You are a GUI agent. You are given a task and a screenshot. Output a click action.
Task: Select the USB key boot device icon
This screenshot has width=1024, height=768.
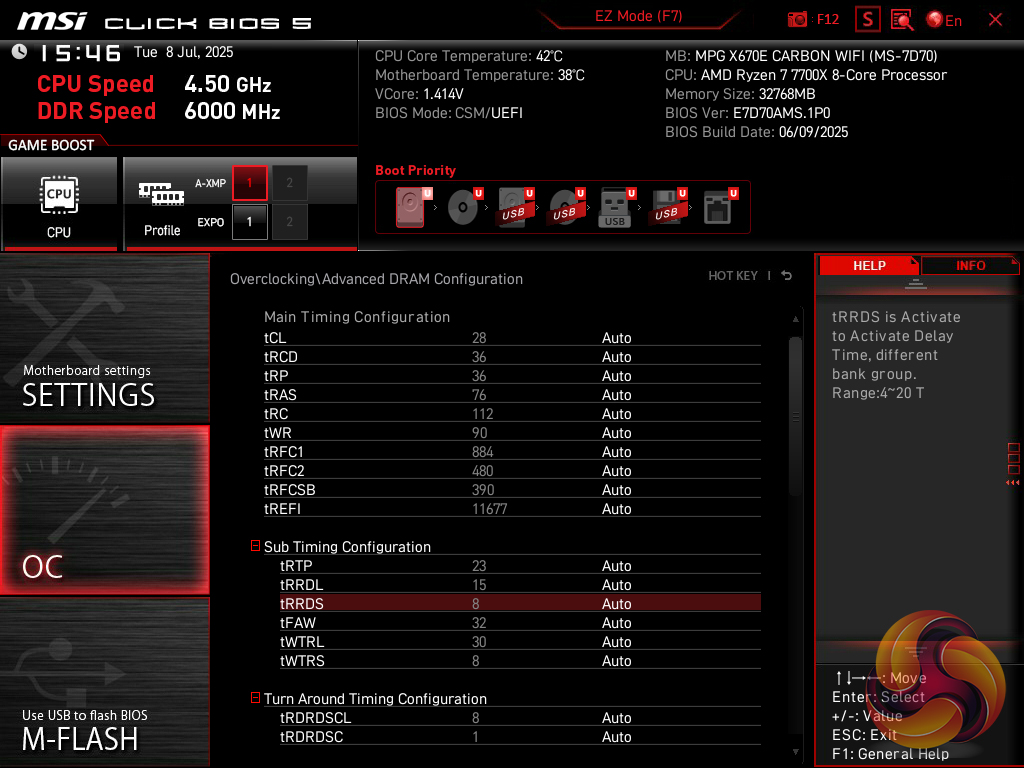(616, 208)
